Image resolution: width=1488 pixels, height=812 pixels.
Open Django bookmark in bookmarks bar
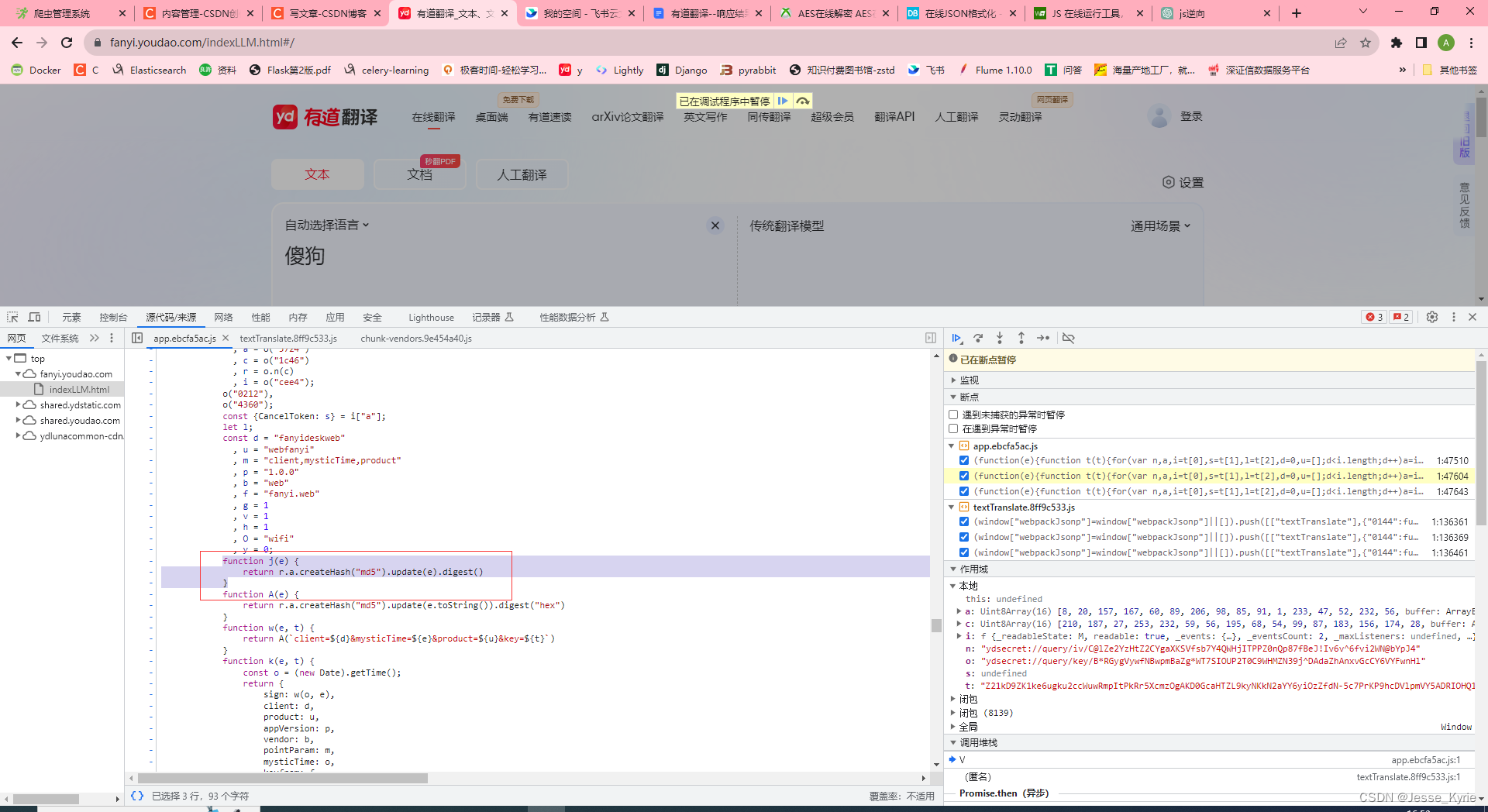coord(682,70)
